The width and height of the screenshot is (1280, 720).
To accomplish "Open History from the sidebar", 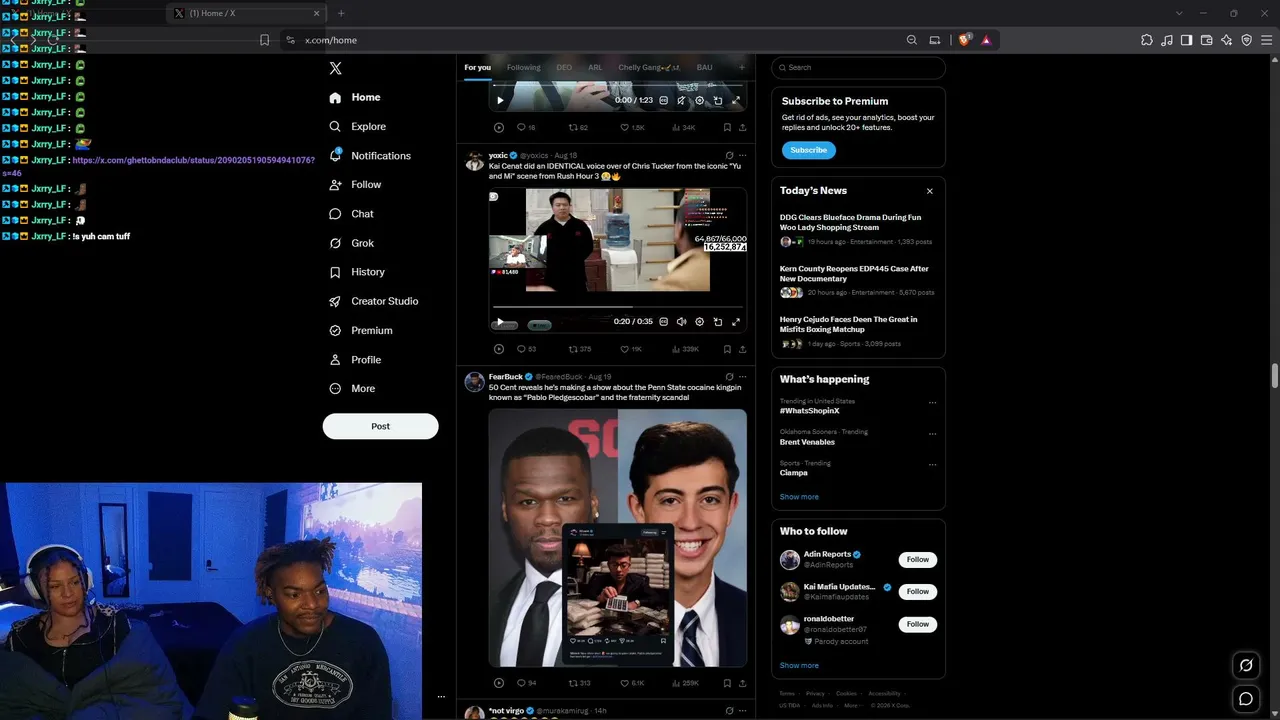I will 356,272.
